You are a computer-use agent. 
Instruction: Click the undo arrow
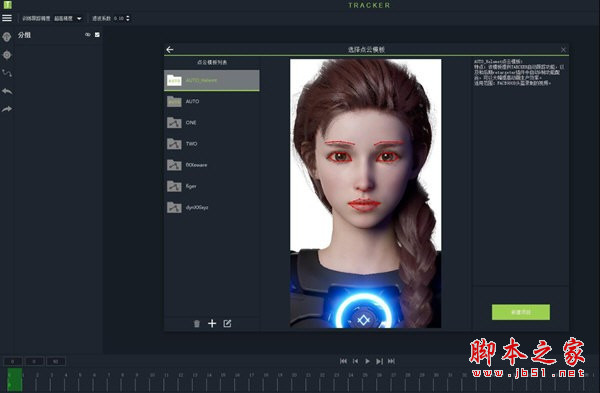pos(7,91)
